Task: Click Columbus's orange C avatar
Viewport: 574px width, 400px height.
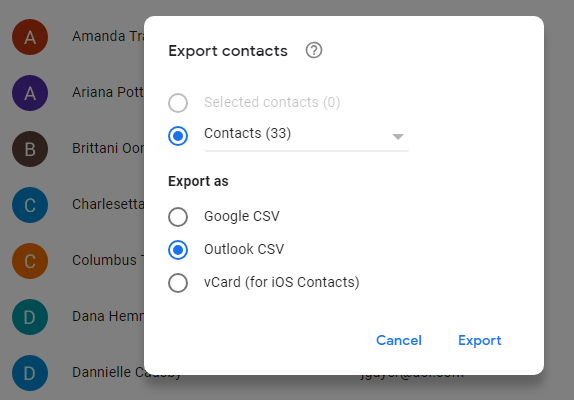Action: (x=30, y=261)
